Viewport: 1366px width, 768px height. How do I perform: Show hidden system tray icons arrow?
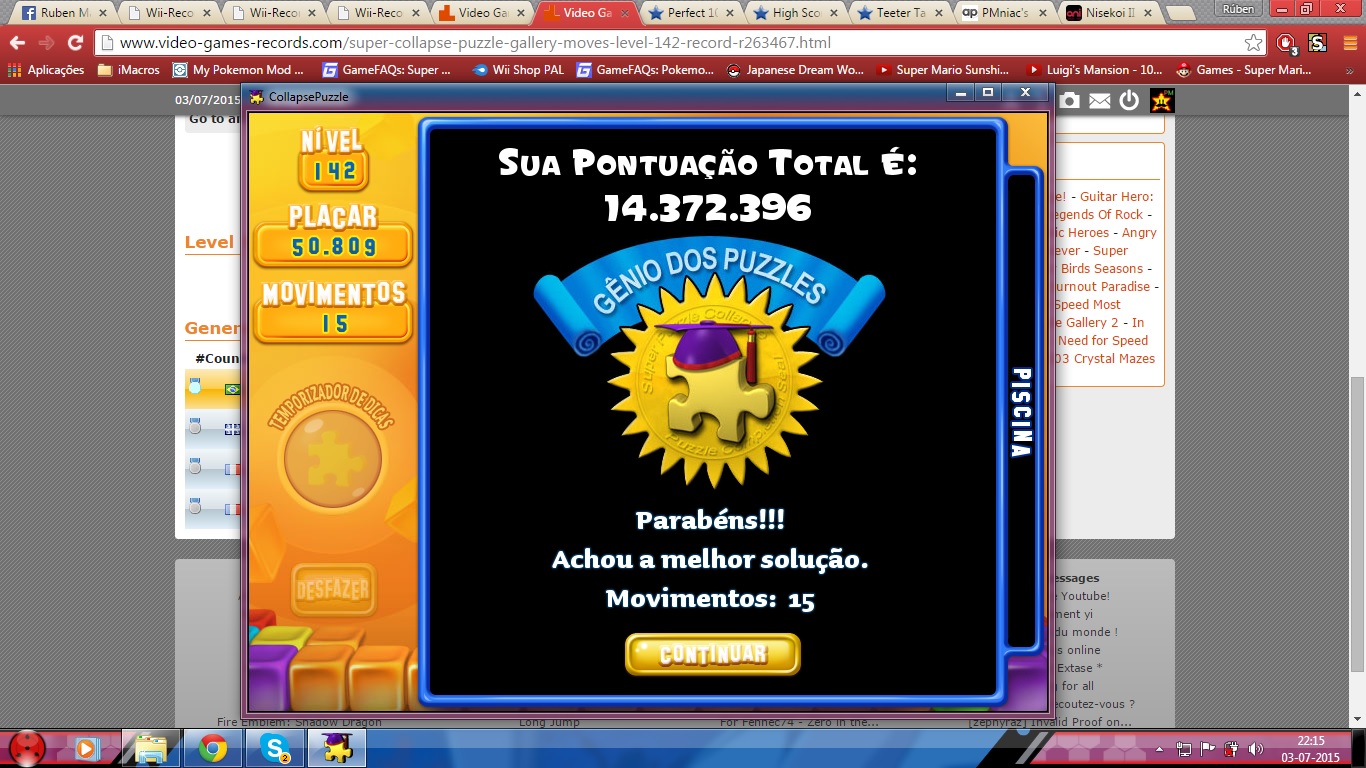[x=1160, y=748]
